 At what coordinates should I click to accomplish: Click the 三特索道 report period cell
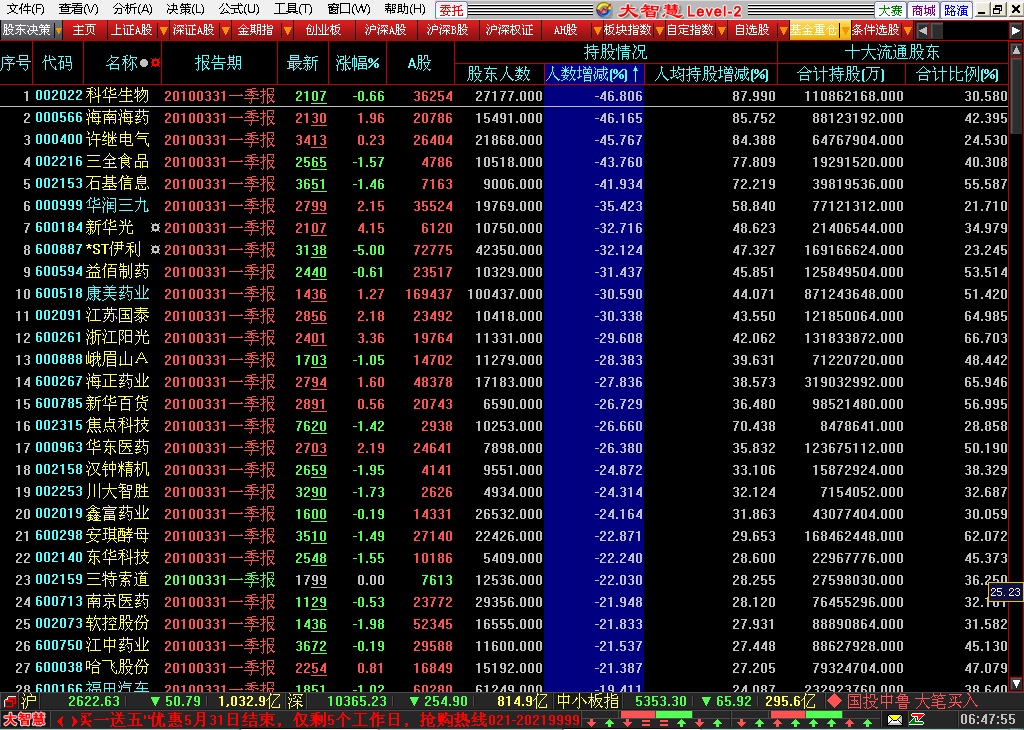tap(219, 580)
